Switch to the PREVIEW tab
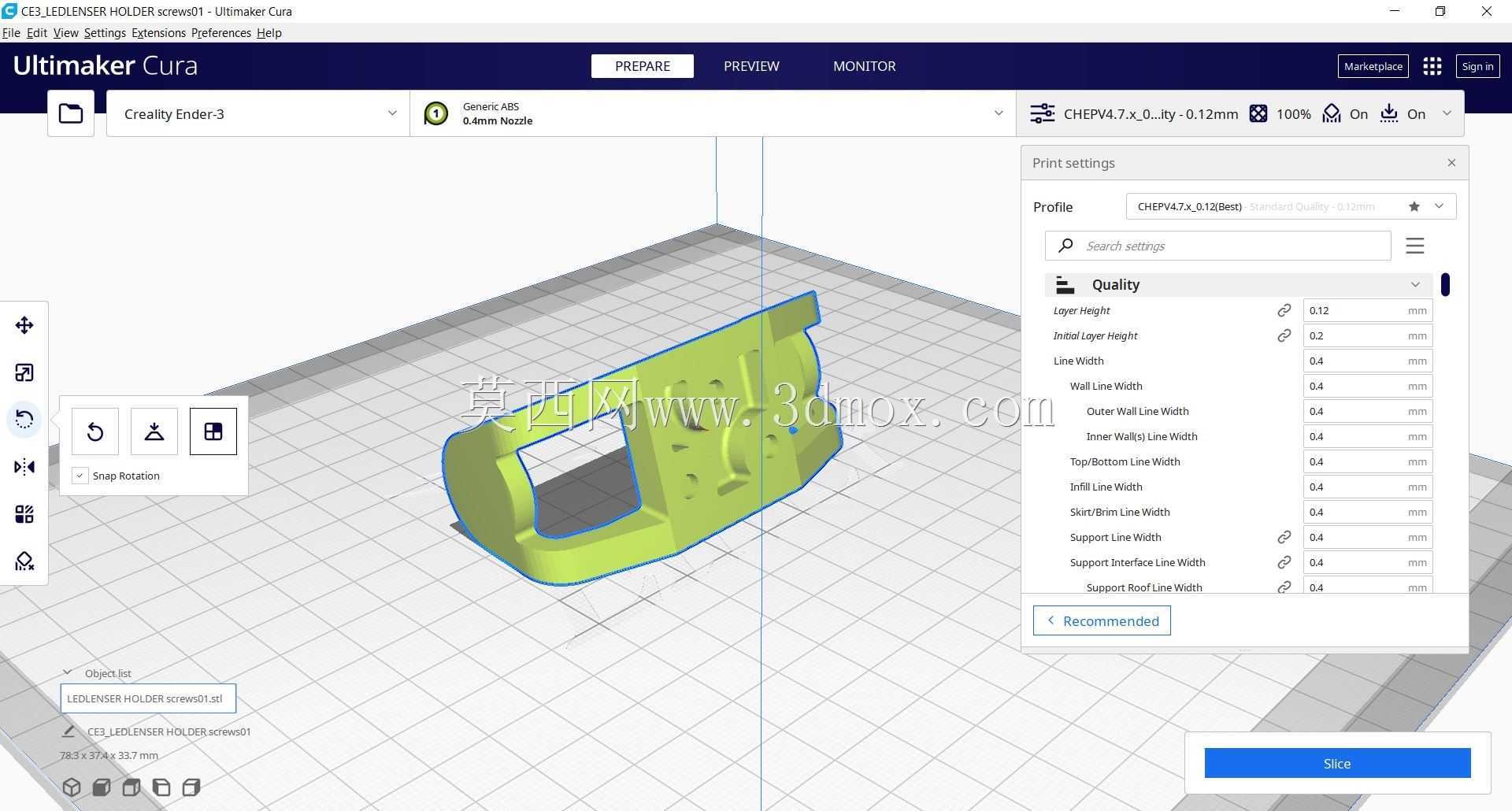The width and height of the screenshot is (1512, 811). tap(751, 66)
